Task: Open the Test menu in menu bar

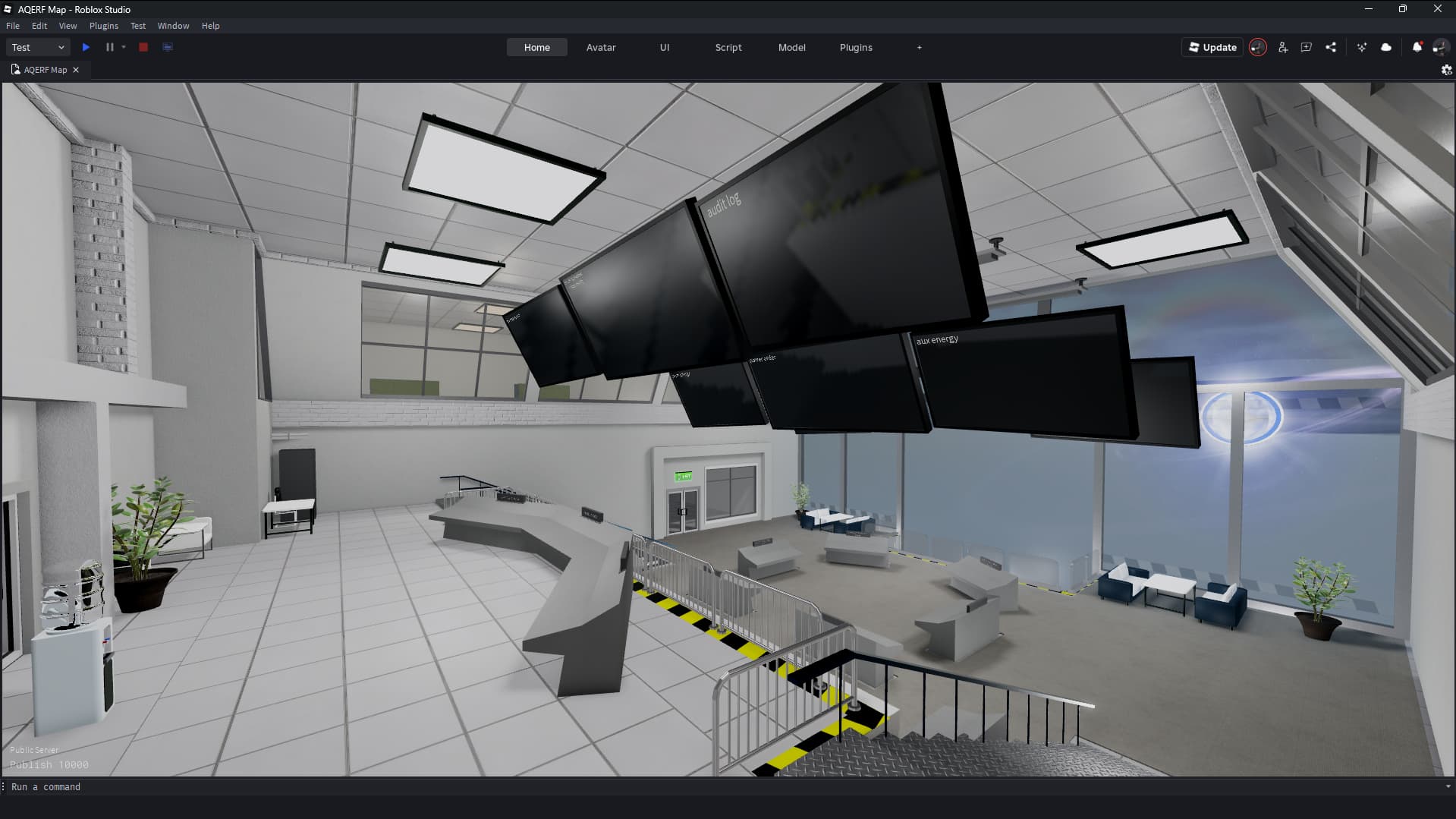Action: tap(138, 26)
